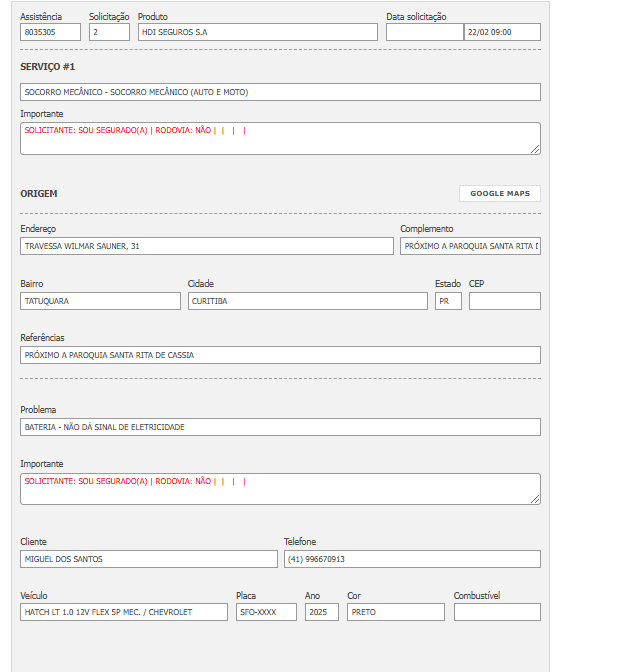Click the Google Maps button
This screenshot has width=639, height=672.
500,193
